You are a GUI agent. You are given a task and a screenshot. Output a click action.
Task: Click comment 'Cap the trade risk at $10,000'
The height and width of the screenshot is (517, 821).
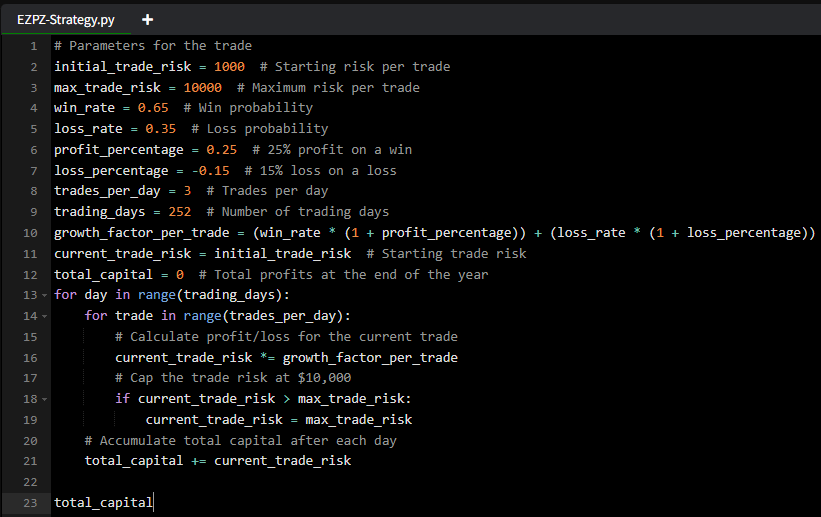234,378
